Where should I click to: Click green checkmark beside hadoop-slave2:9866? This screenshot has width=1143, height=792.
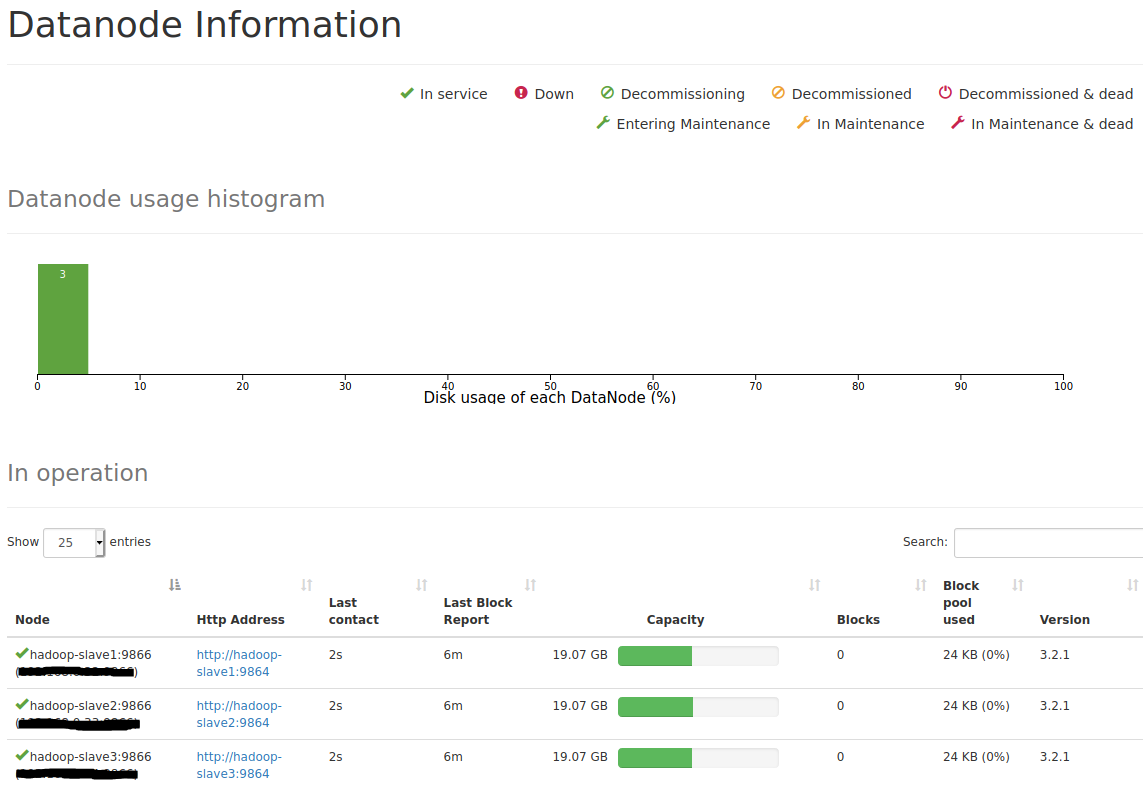pyautogui.click(x=20, y=705)
